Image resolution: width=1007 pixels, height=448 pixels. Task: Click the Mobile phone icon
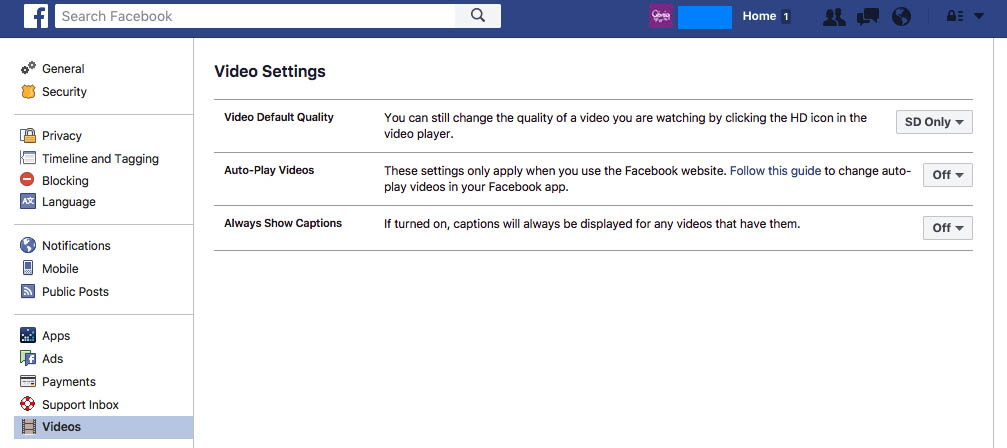28,268
